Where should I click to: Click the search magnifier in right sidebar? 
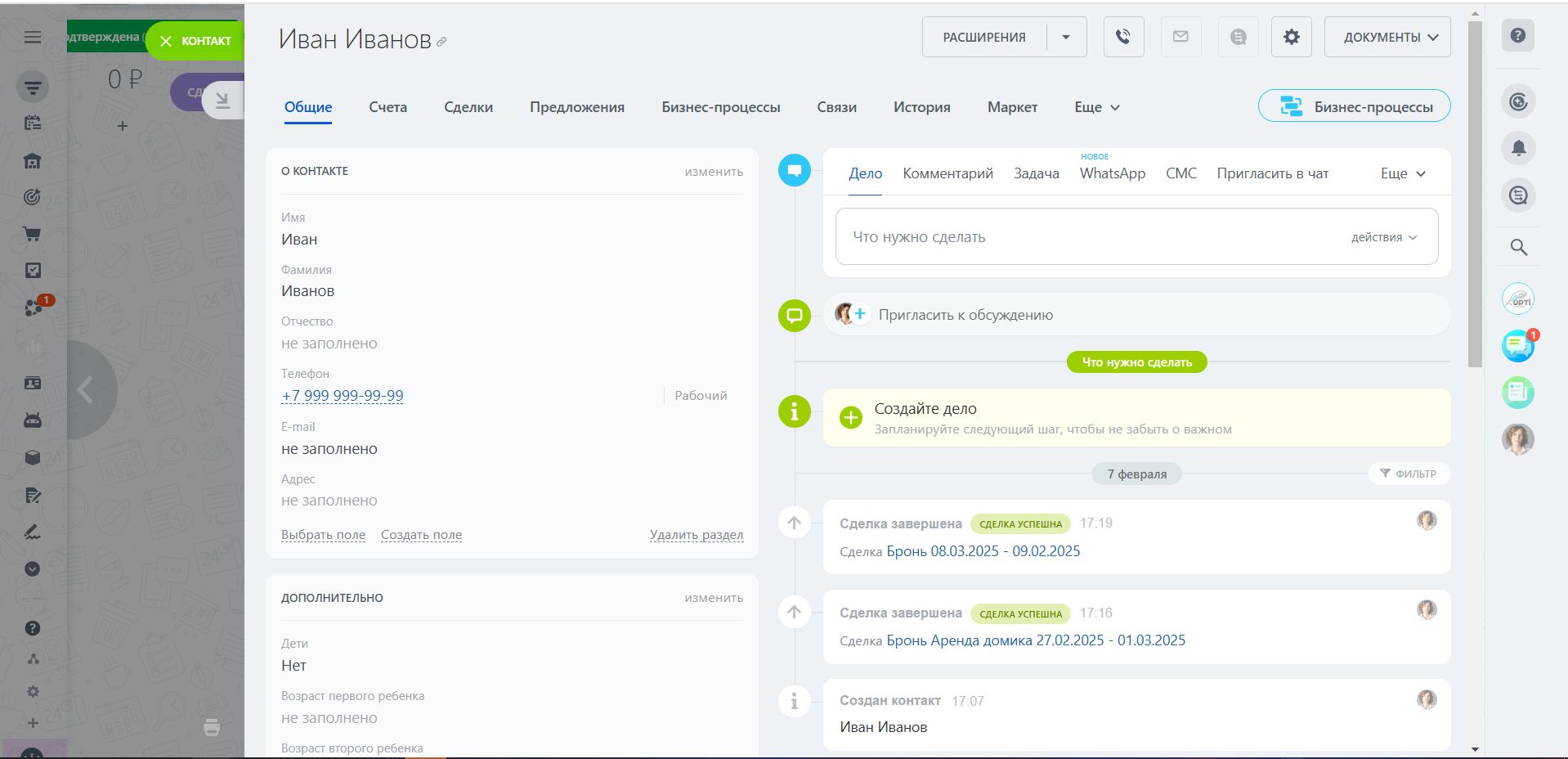(1518, 247)
